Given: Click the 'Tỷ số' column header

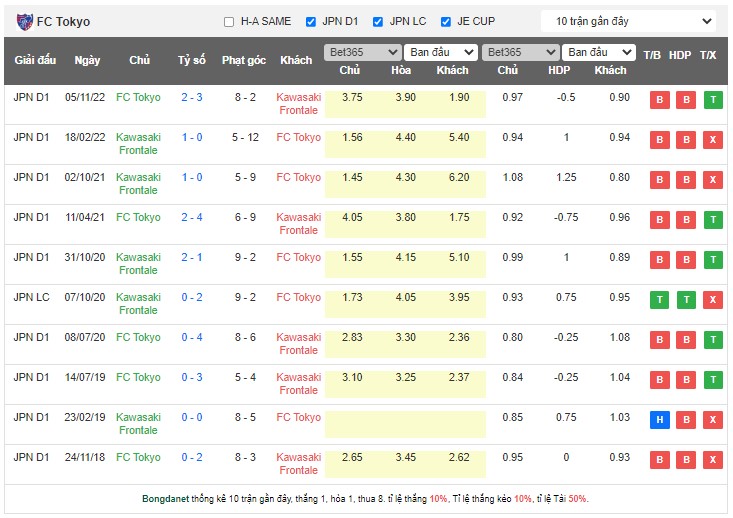Looking at the screenshot, I should coord(192,60).
